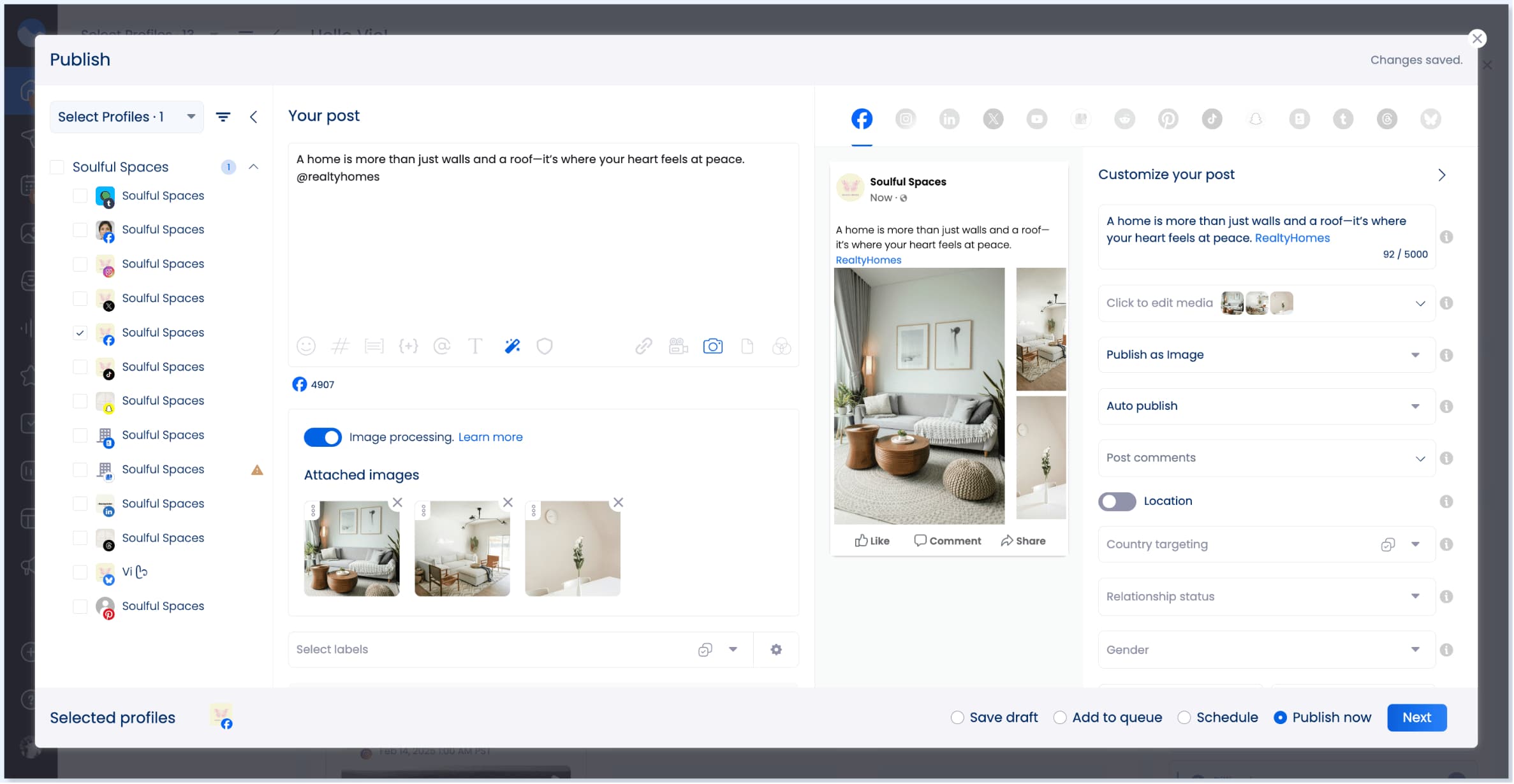Image resolution: width=1514 pixels, height=784 pixels.
Task: Insert a hashtag using the hashtag icon
Action: point(341,346)
